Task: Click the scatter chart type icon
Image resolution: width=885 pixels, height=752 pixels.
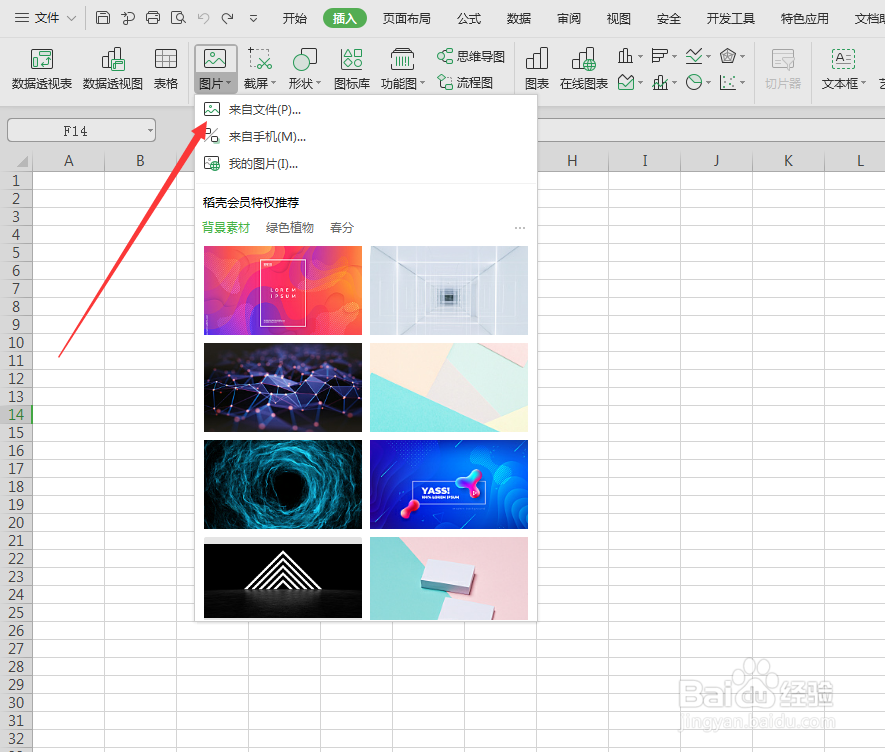Action: pos(728,83)
